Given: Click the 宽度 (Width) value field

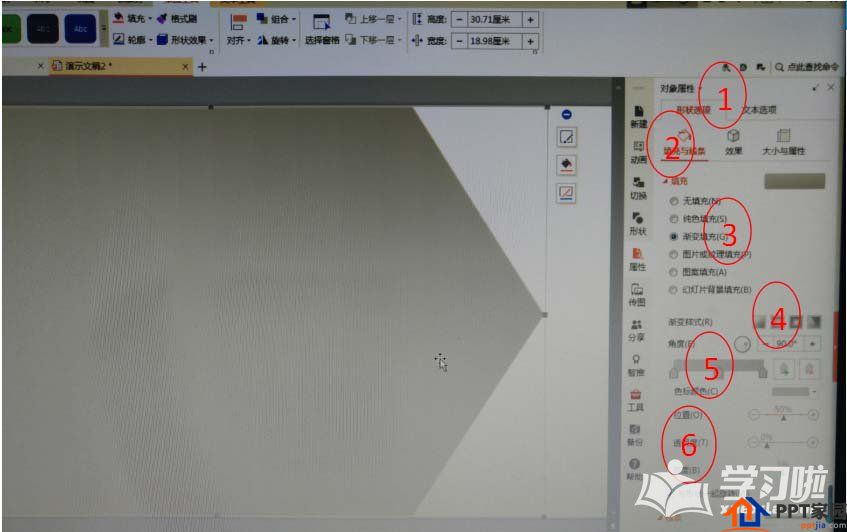Looking at the screenshot, I should click(x=493, y=41).
